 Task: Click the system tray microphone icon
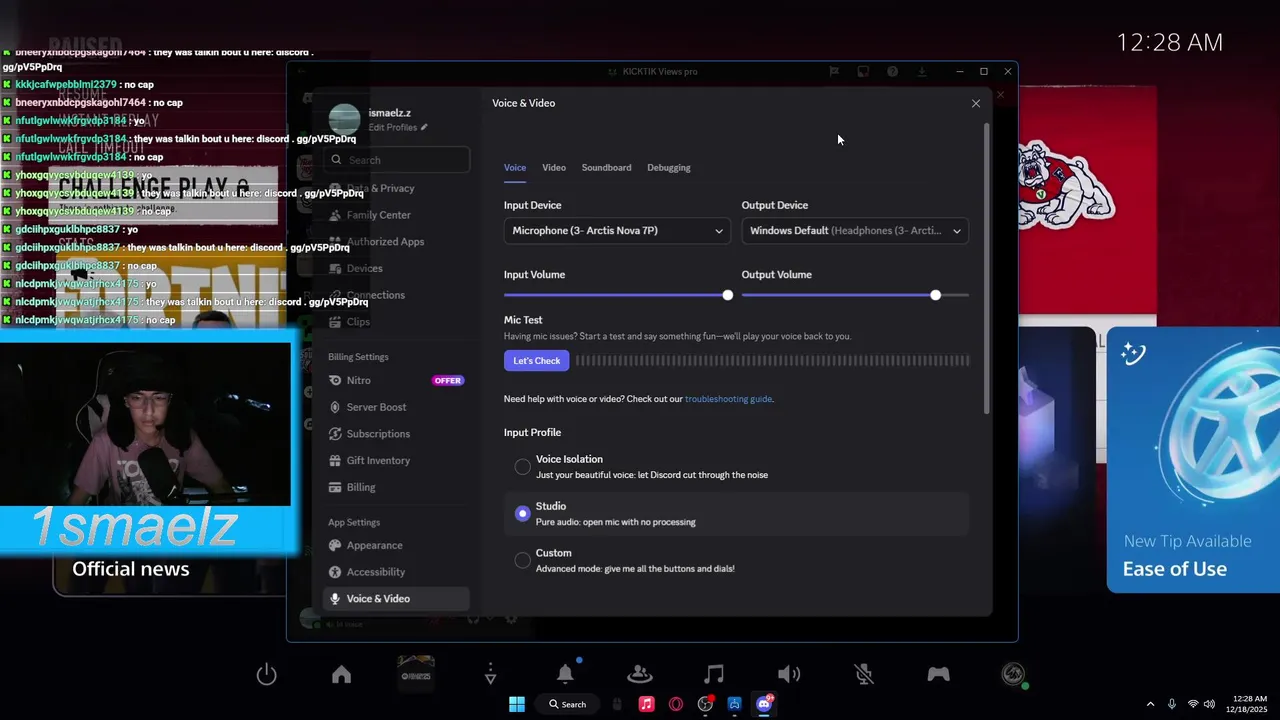point(1172,704)
